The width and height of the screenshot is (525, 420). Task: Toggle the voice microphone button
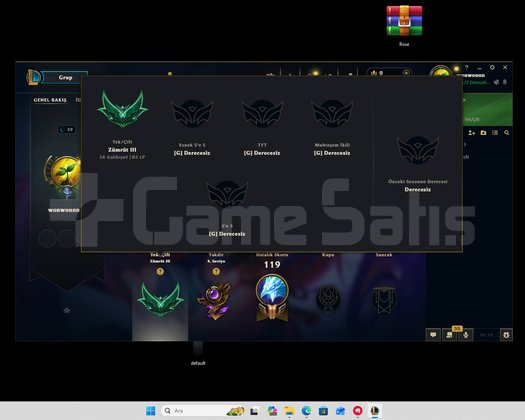pos(465,335)
